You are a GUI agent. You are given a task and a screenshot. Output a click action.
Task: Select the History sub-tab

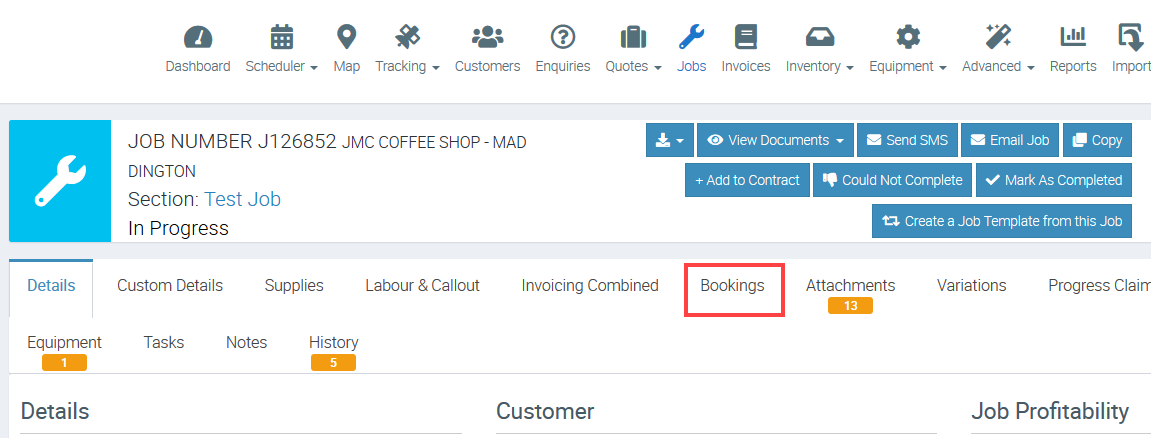click(x=333, y=343)
